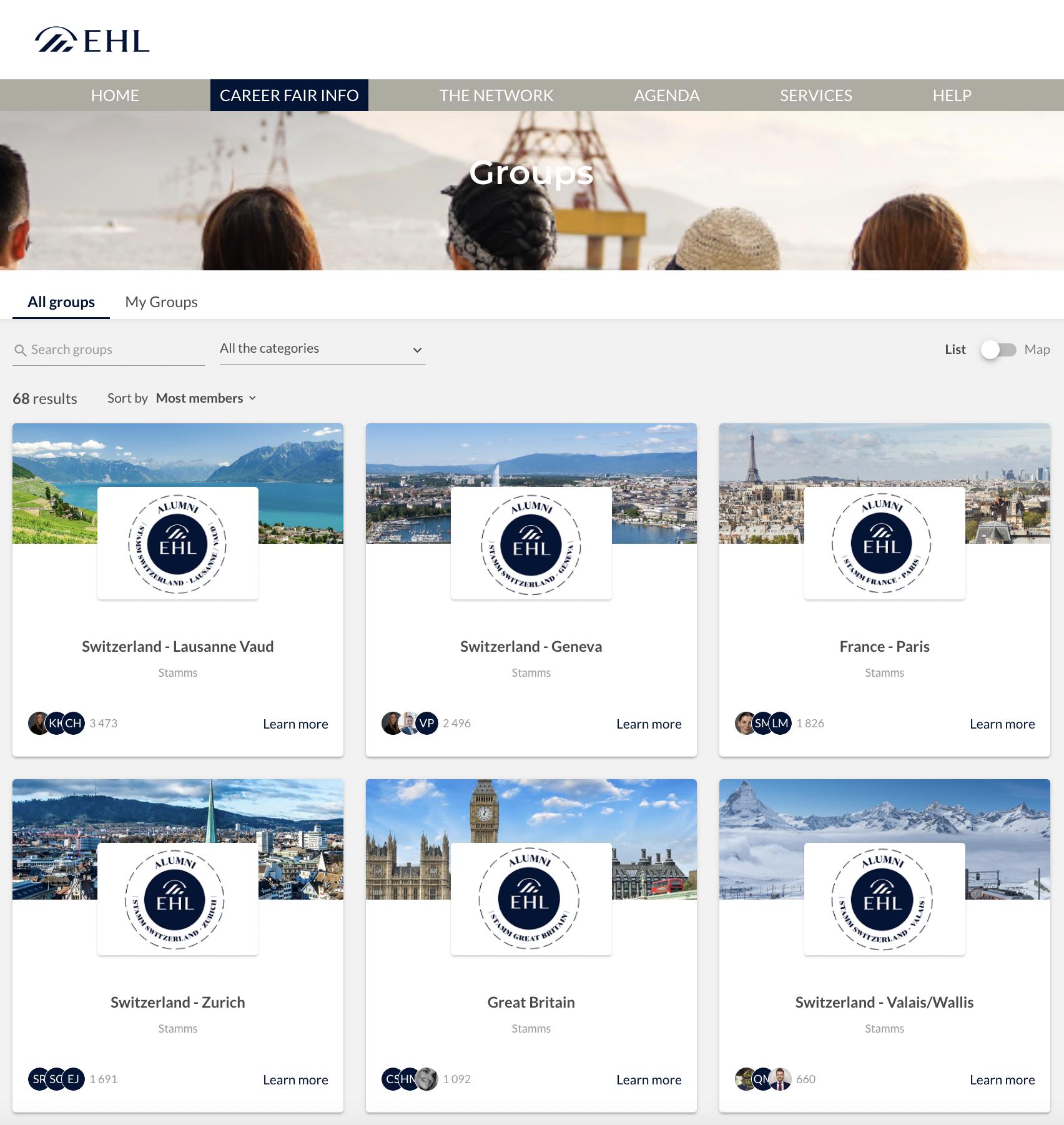1064x1125 pixels.
Task: Click Learn more on Switzerland - Valais/Wallis
Action: (x=1002, y=1080)
